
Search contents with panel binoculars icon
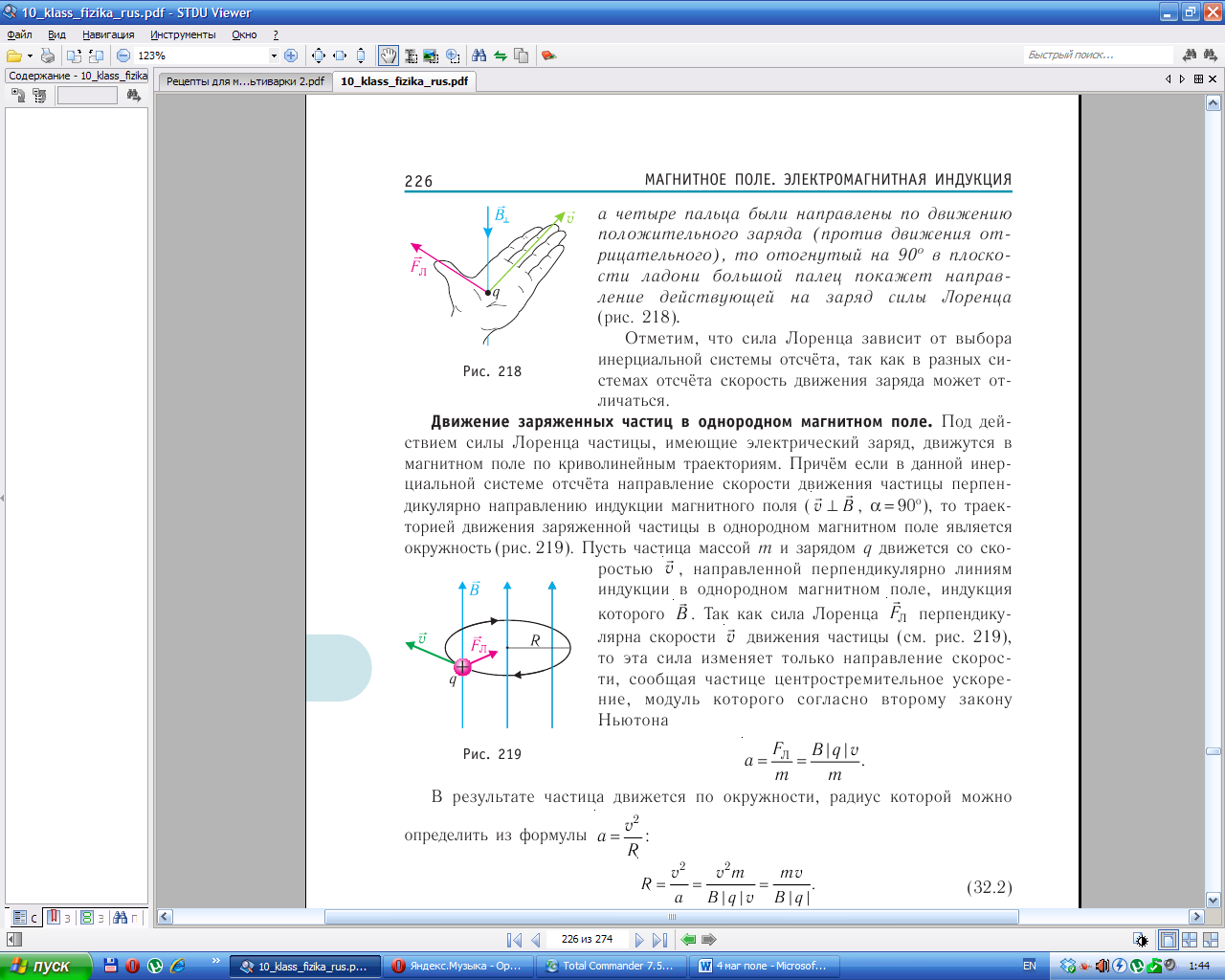coord(133,95)
